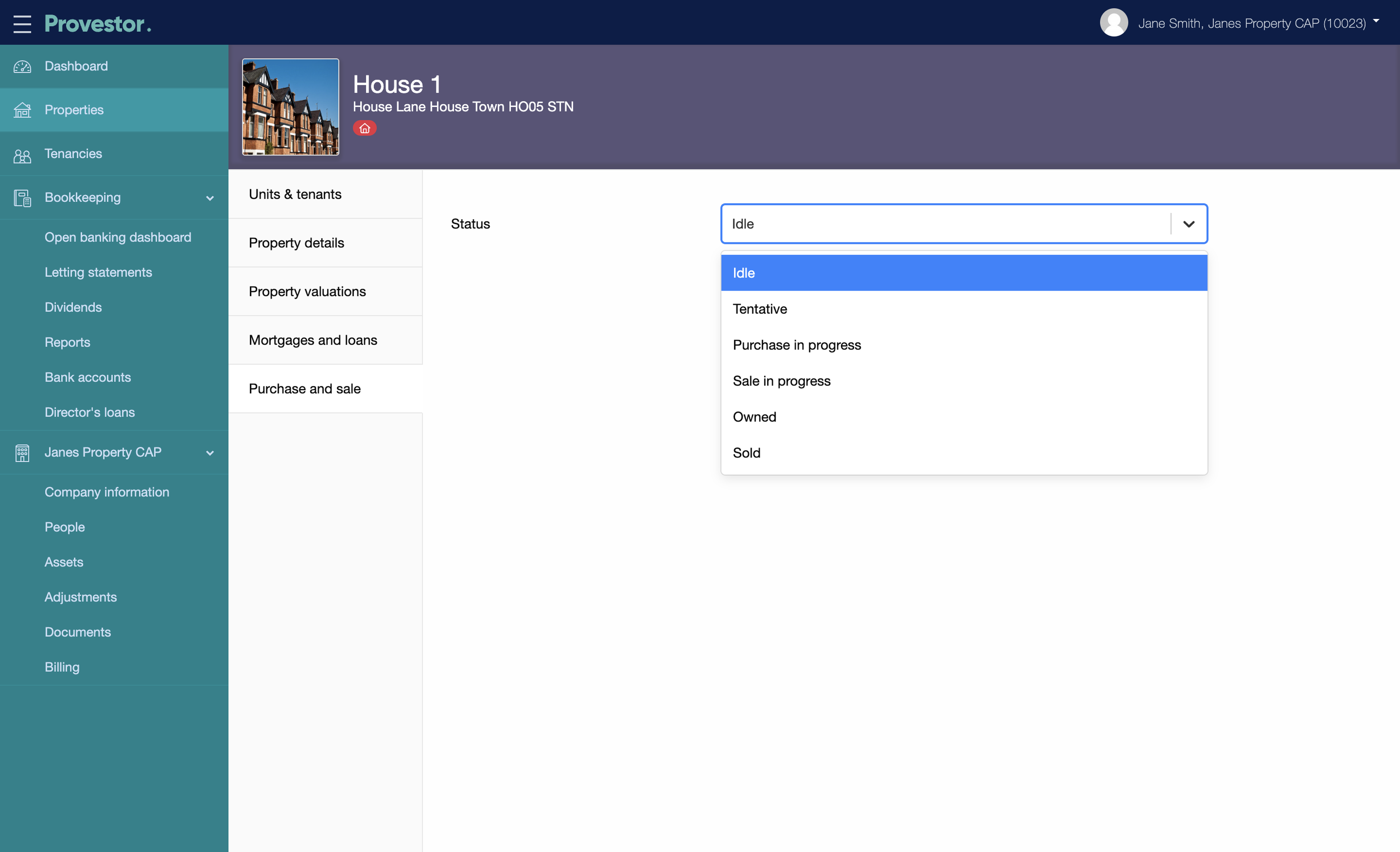Screen dimensions: 1400x852
Task: Open Company information page
Action: tap(107, 492)
